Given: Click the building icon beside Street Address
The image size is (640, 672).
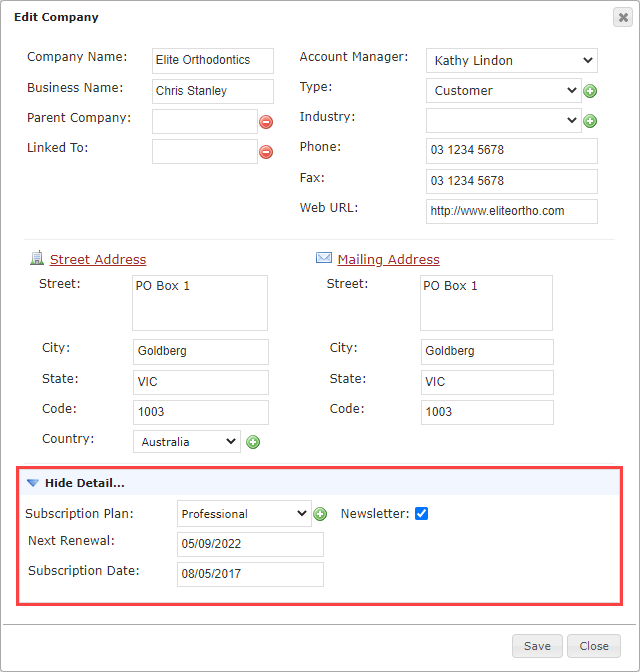Looking at the screenshot, I should point(37,258).
